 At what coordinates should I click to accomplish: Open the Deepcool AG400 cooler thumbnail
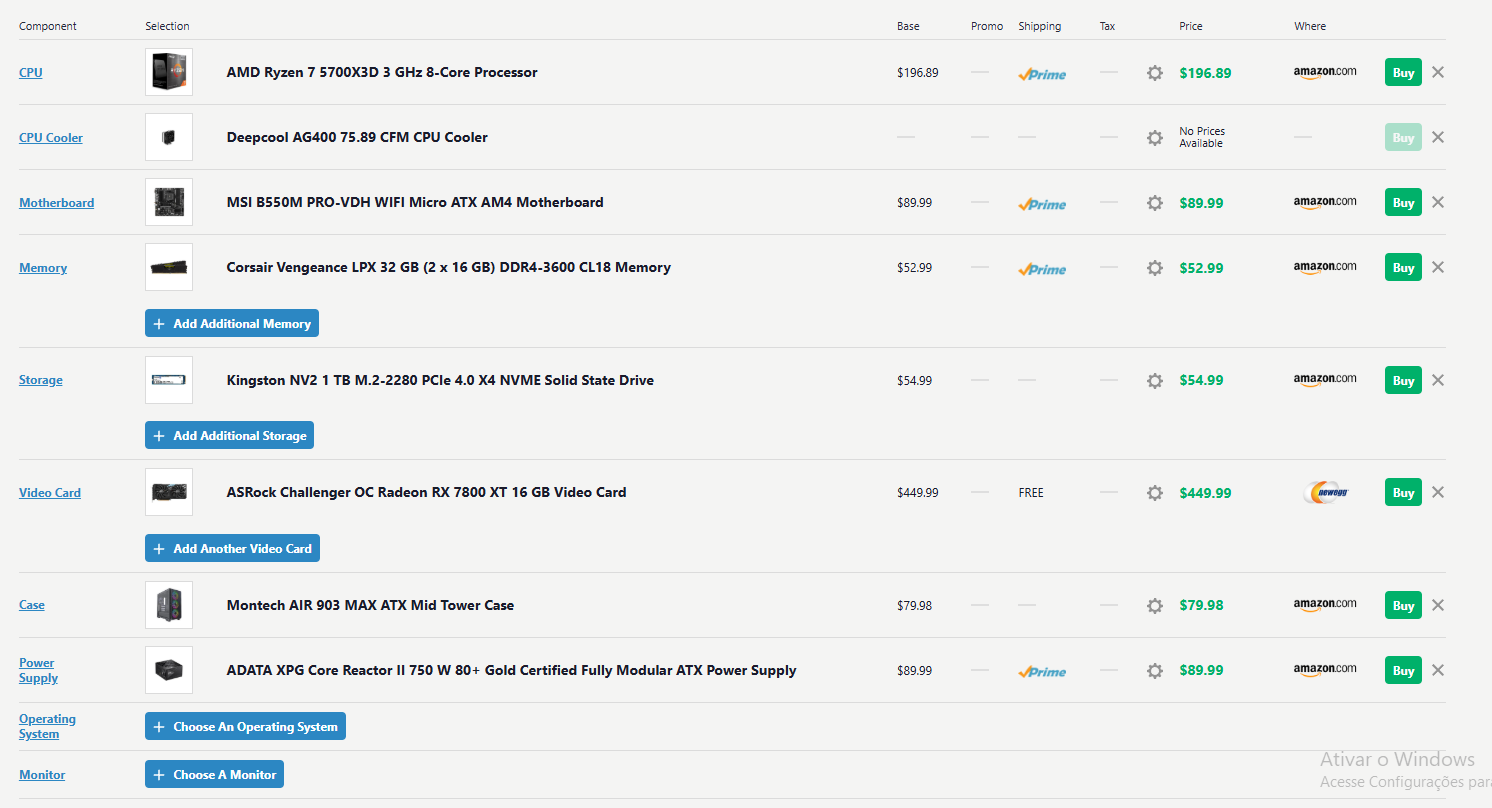[169, 137]
